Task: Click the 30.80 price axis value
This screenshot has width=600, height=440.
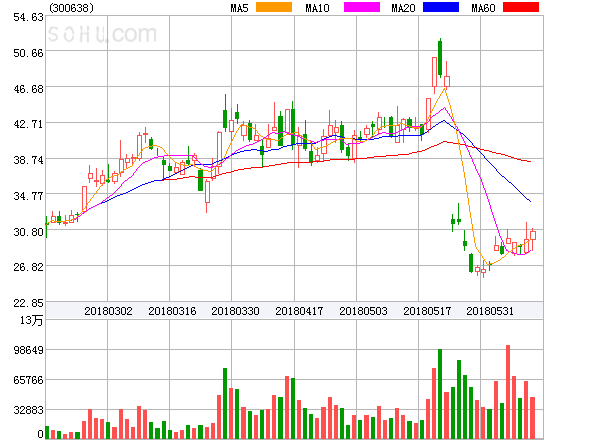Action: pos(28,232)
